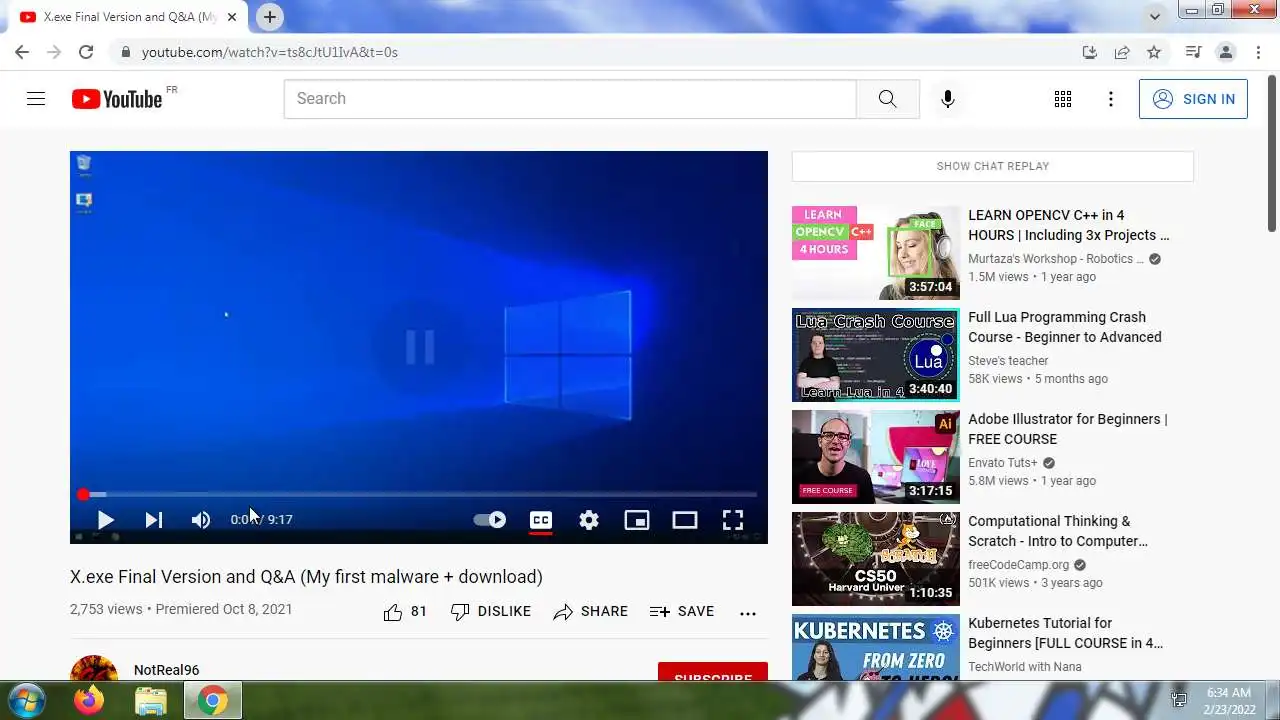Close the X.exe Final Version tab
Image resolution: width=1280 pixels, height=720 pixels.
[x=232, y=17]
